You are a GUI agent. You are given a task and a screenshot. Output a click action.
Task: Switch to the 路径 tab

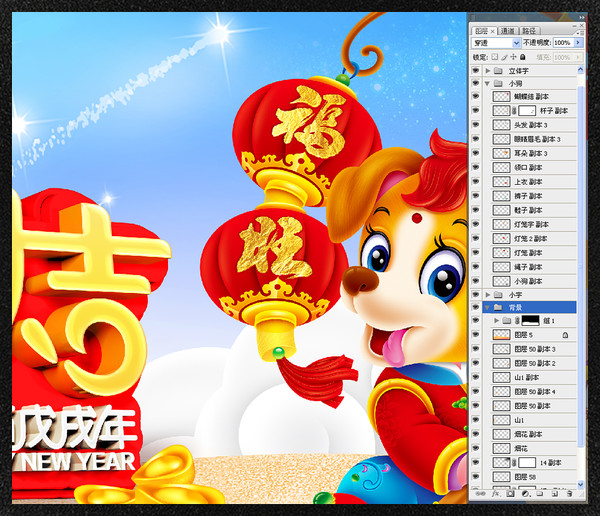(x=529, y=31)
